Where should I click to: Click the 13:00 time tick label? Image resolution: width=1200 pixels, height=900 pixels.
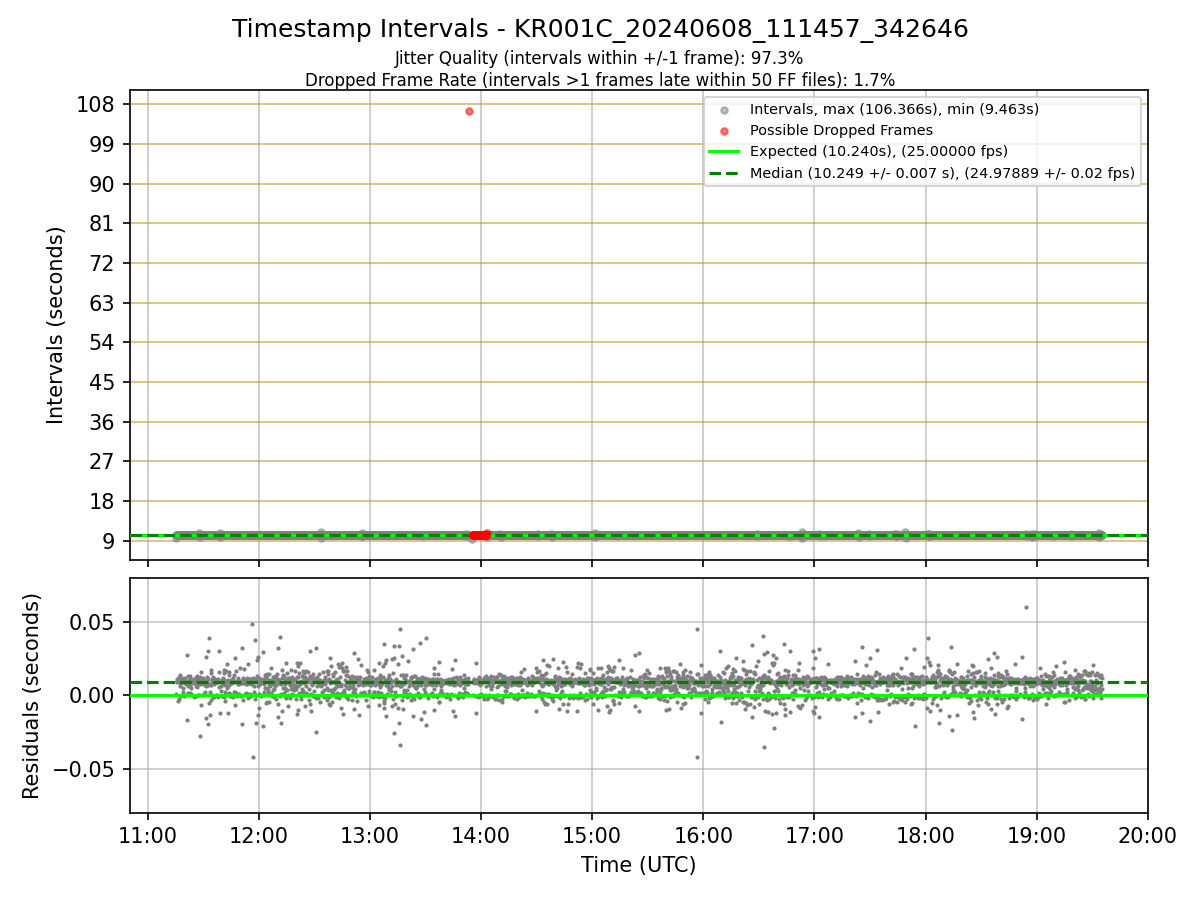pyautogui.click(x=370, y=835)
